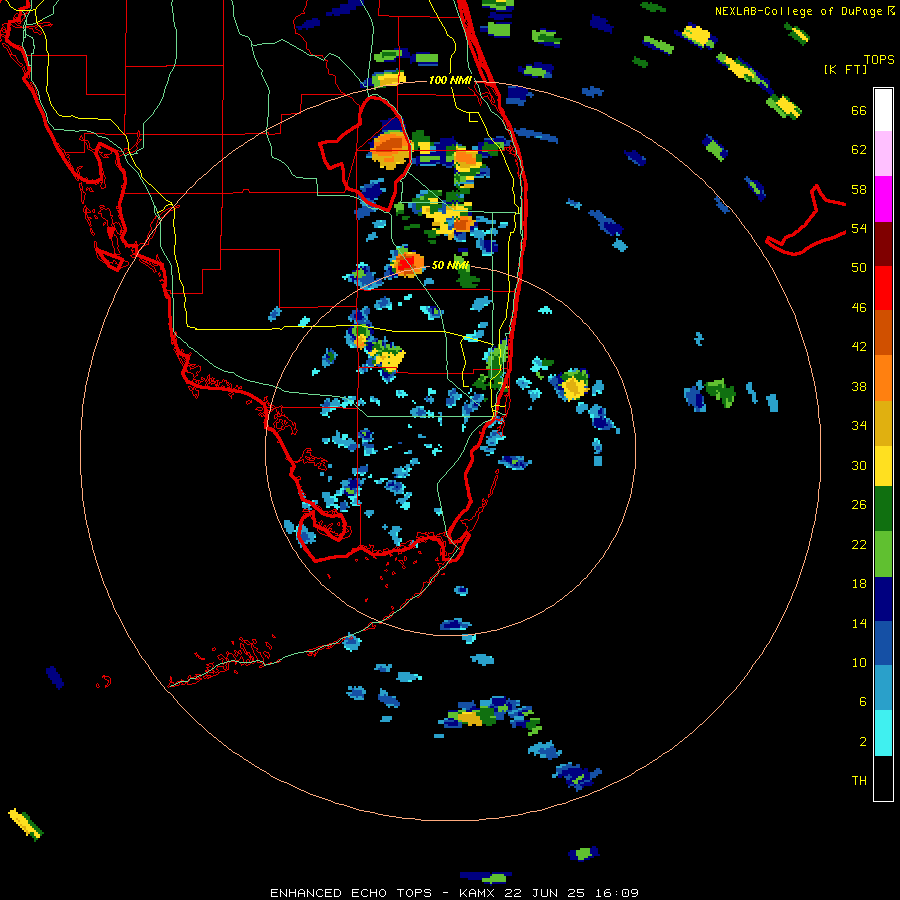
Task: Click the 42 value on the scale
Action: [x=859, y=346]
